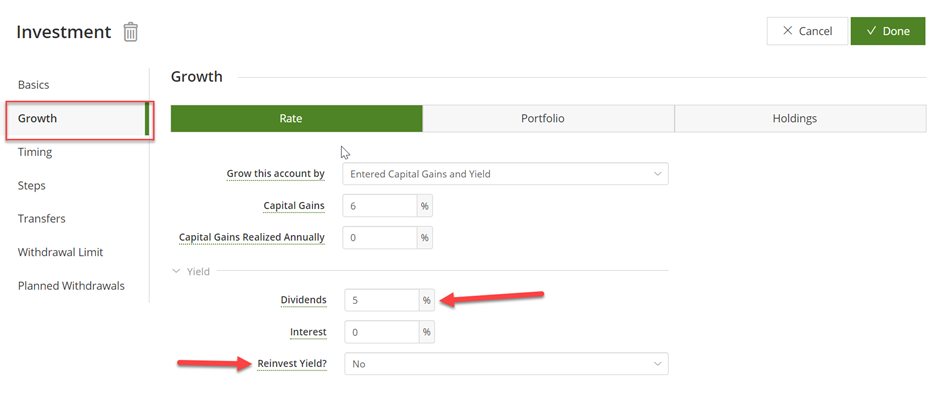Open the Steps sidebar section
This screenshot has height=393, width=940.
(32, 186)
